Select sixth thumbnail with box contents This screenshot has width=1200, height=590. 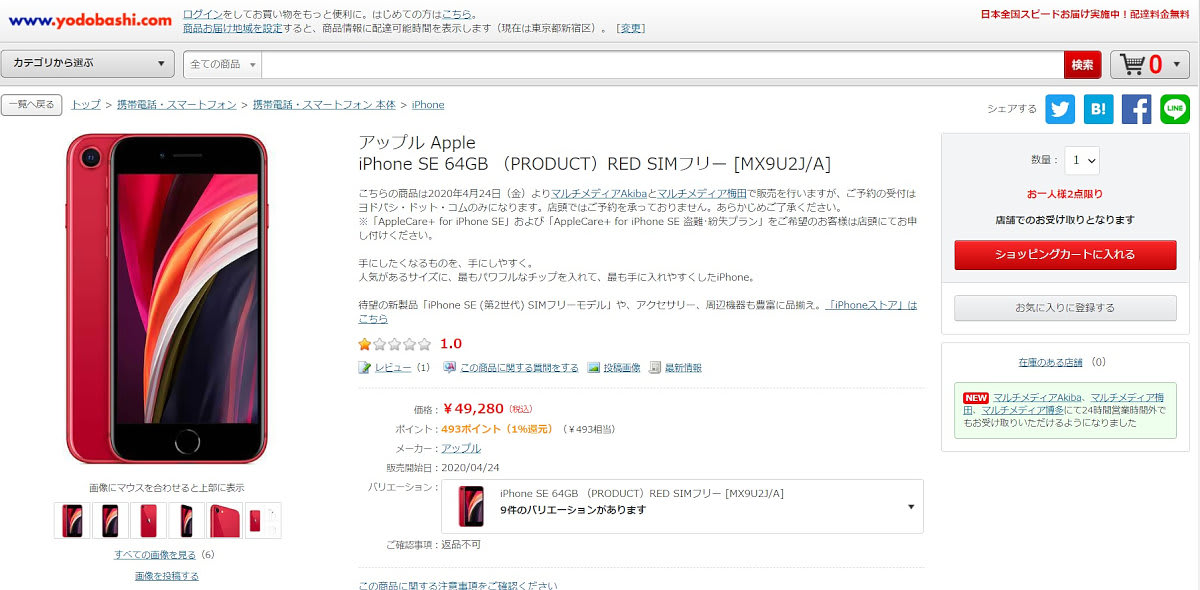[x=262, y=520]
